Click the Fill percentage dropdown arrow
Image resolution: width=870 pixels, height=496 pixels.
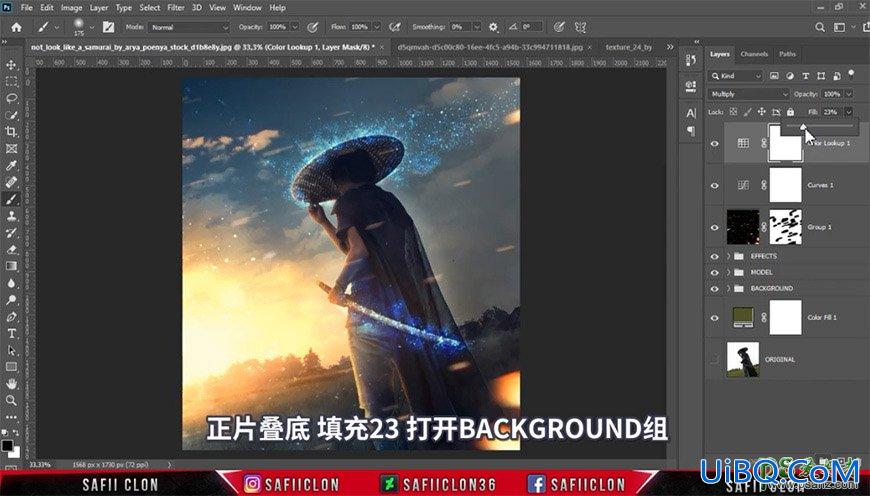click(x=848, y=112)
